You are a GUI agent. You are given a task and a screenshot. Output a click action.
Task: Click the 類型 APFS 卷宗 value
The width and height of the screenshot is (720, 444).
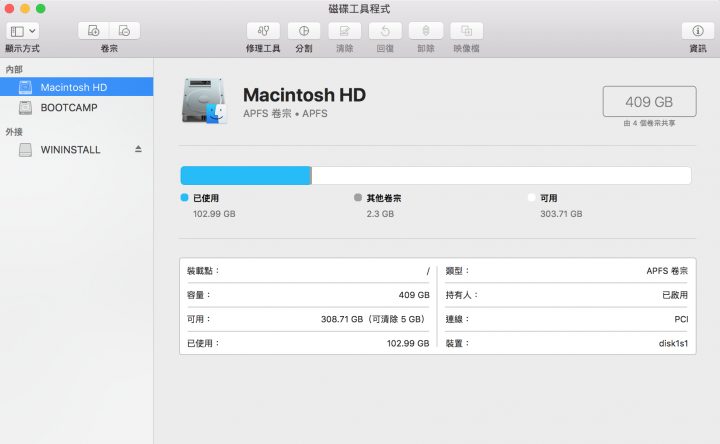(667, 271)
